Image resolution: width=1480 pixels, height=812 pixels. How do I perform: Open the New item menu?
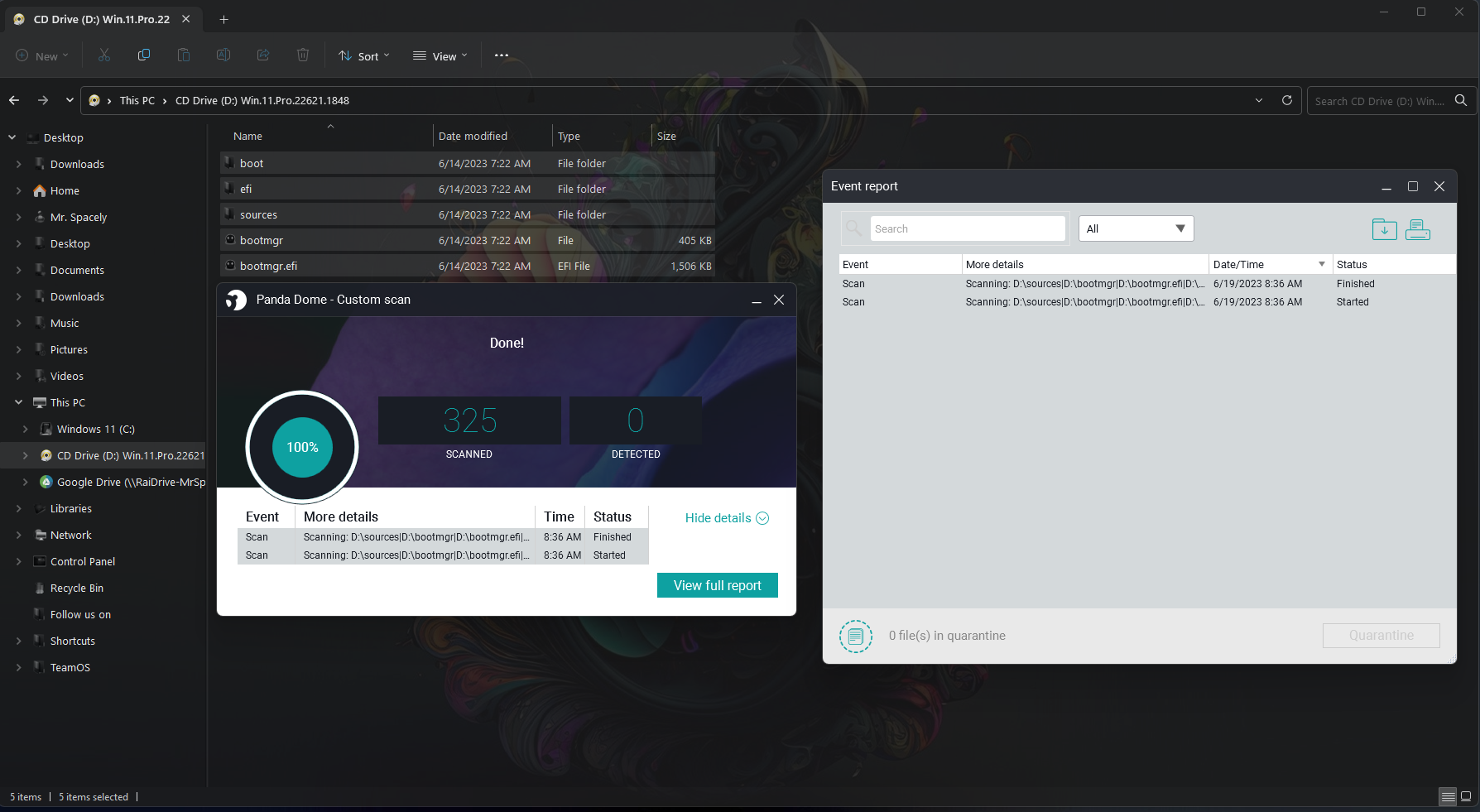tap(42, 56)
